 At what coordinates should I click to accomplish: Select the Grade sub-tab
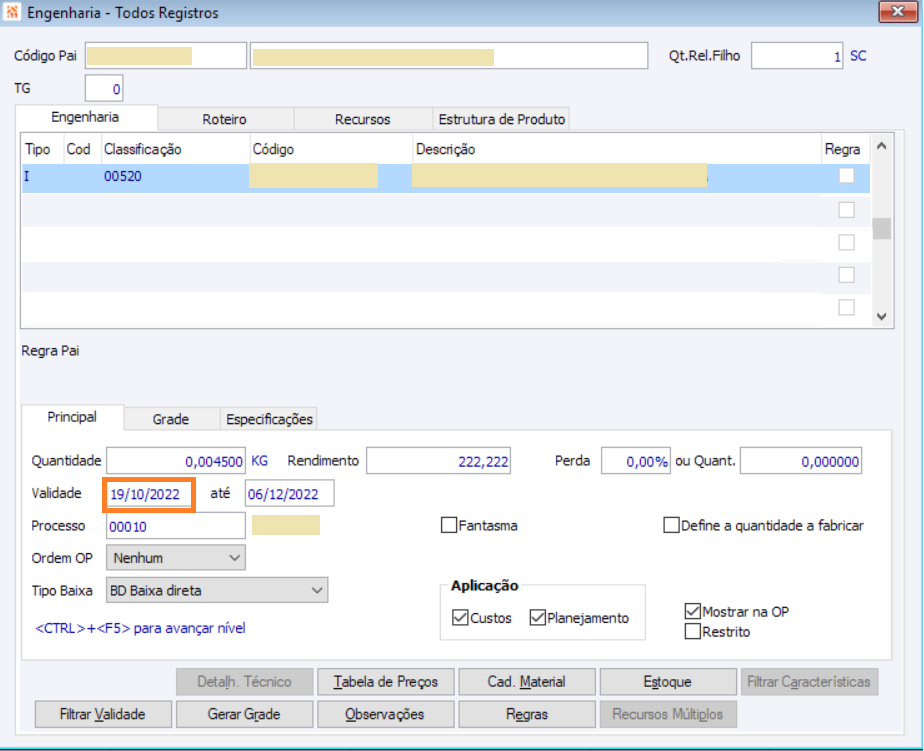click(x=171, y=419)
